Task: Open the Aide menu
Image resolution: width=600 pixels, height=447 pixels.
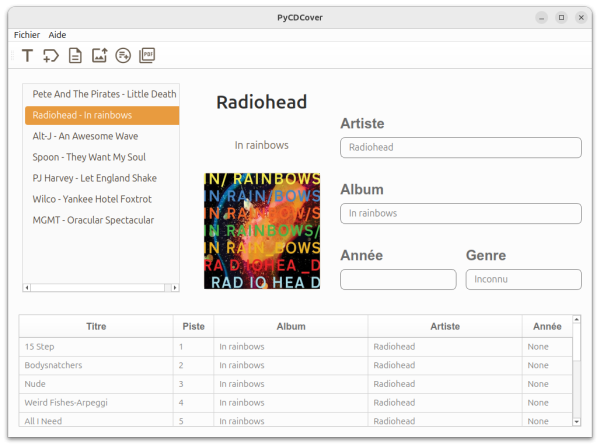Action: pos(57,34)
